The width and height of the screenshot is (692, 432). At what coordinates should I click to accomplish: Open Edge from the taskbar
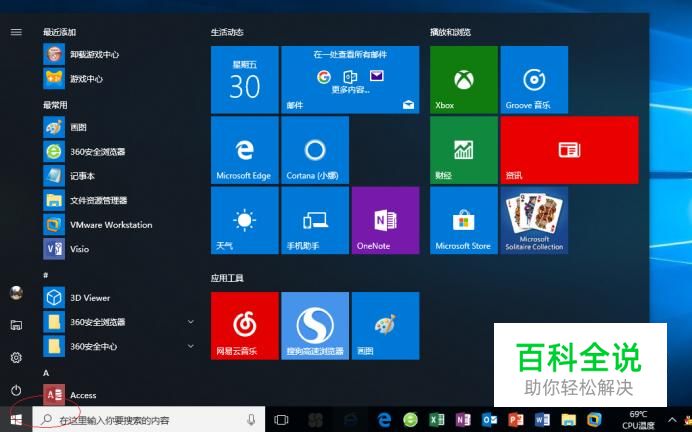tap(384, 420)
